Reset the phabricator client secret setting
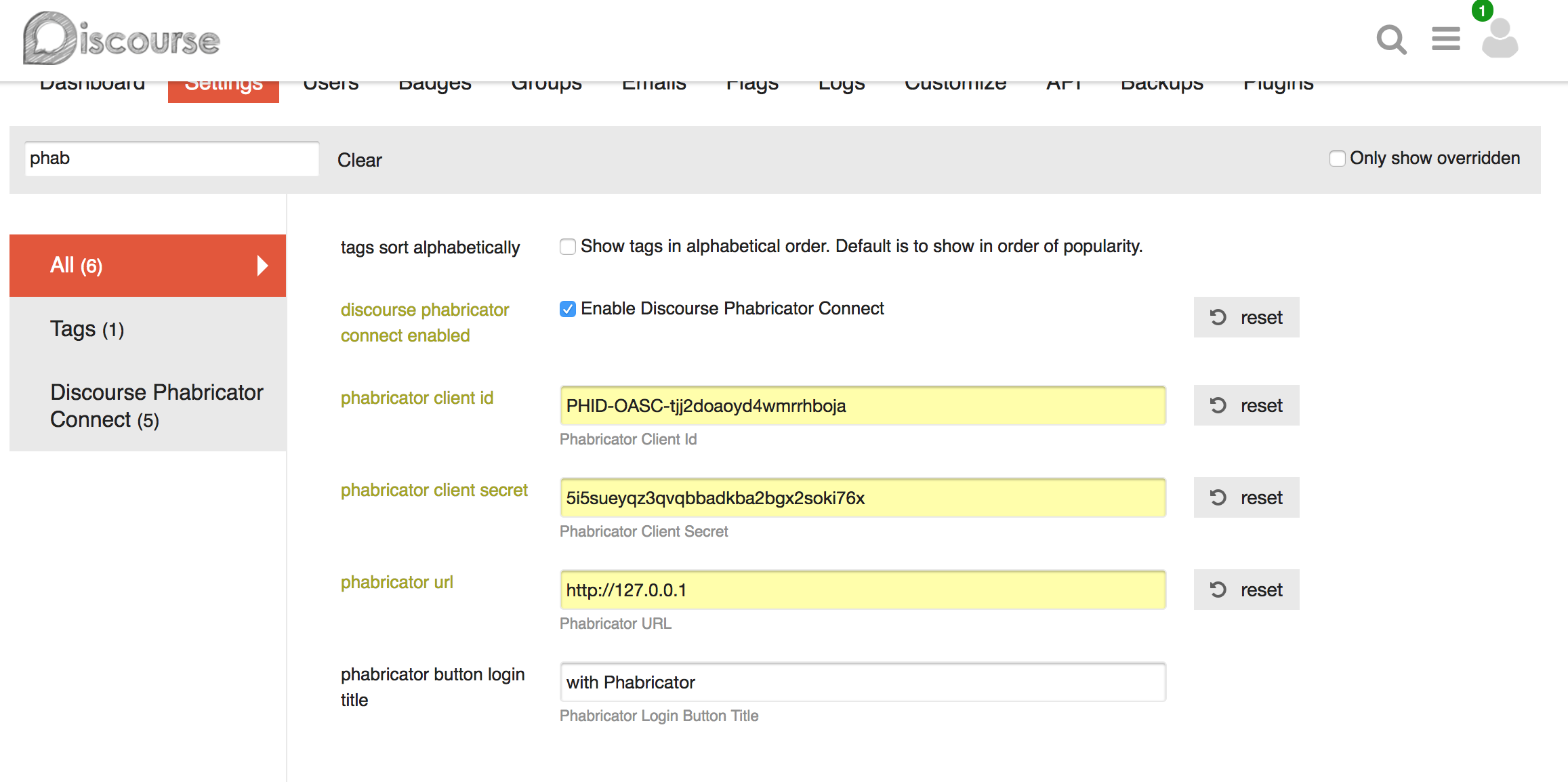The height and width of the screenshot is (782, 1568). tap(1246, 497)
